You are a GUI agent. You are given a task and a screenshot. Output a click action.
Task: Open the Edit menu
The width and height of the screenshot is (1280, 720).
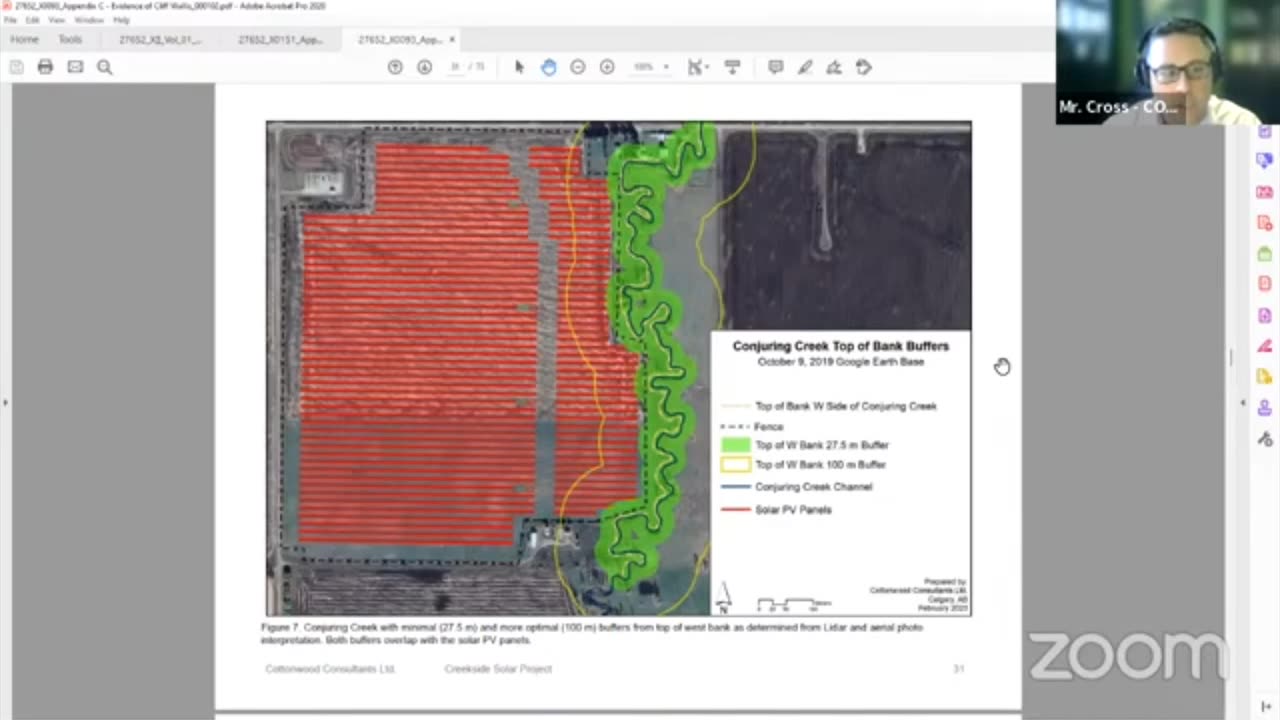32,20
